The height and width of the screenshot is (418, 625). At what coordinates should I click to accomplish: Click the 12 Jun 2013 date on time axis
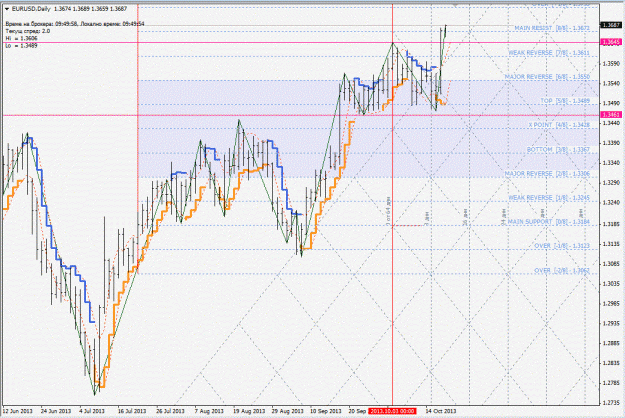click(18, 411)
